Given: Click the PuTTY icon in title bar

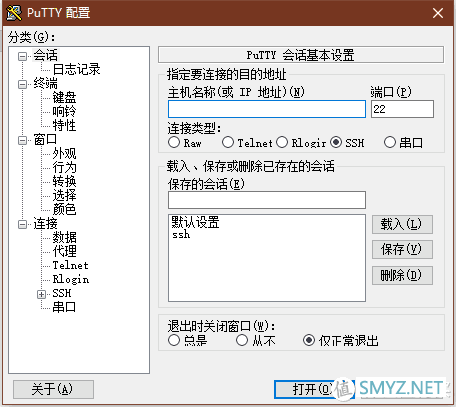Looking at the screenshot, I should 14,13.
